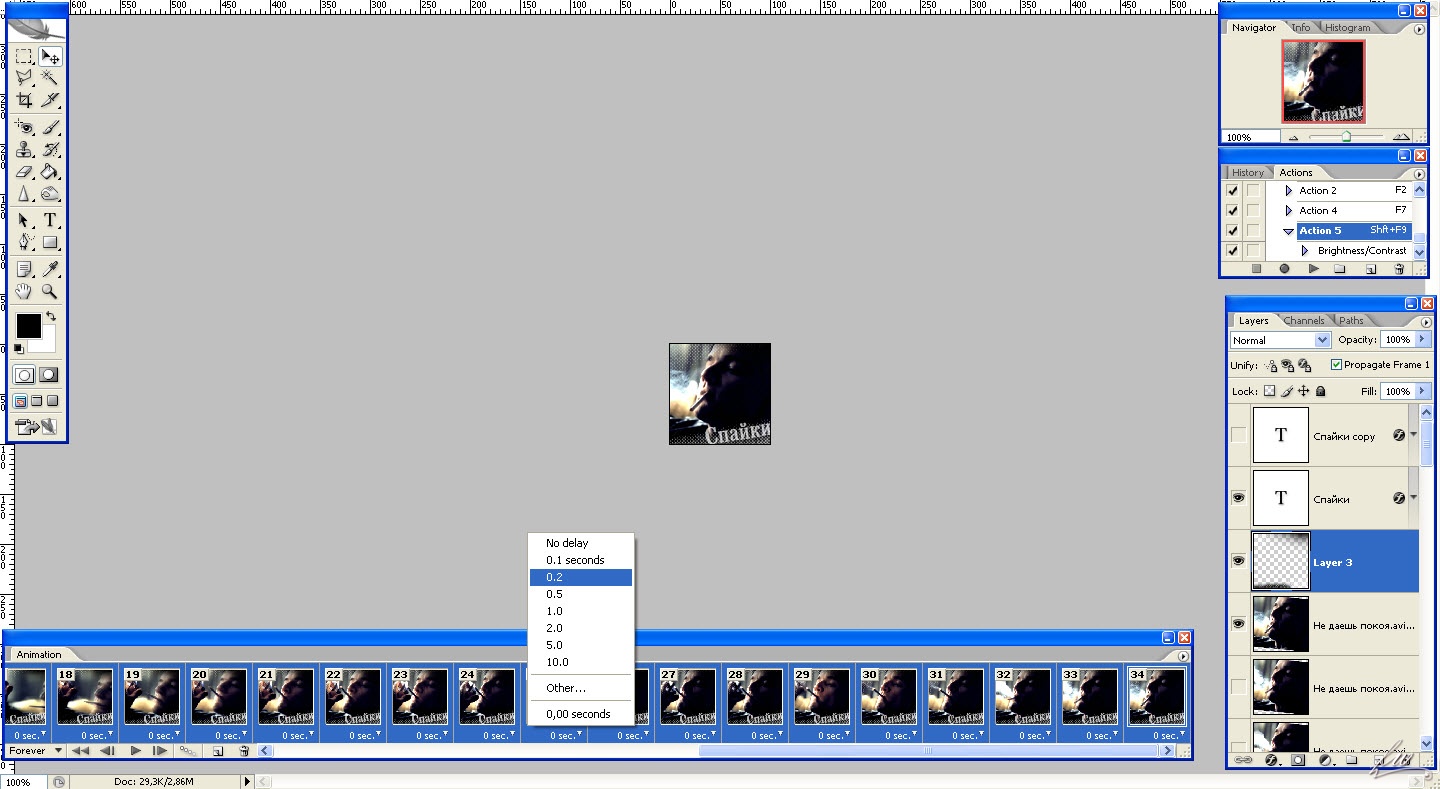Select the Eyedropper tool
This screenshot has height=789, width=1440.
50,269
